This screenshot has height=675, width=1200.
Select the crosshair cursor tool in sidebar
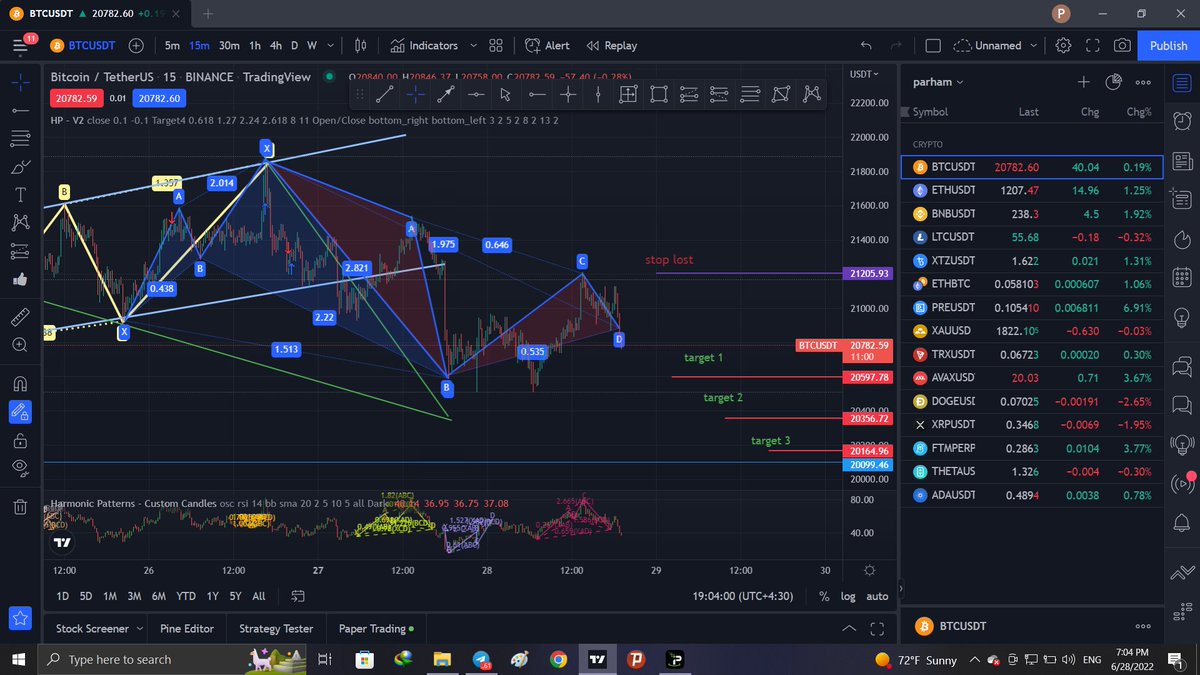(20, 84)
